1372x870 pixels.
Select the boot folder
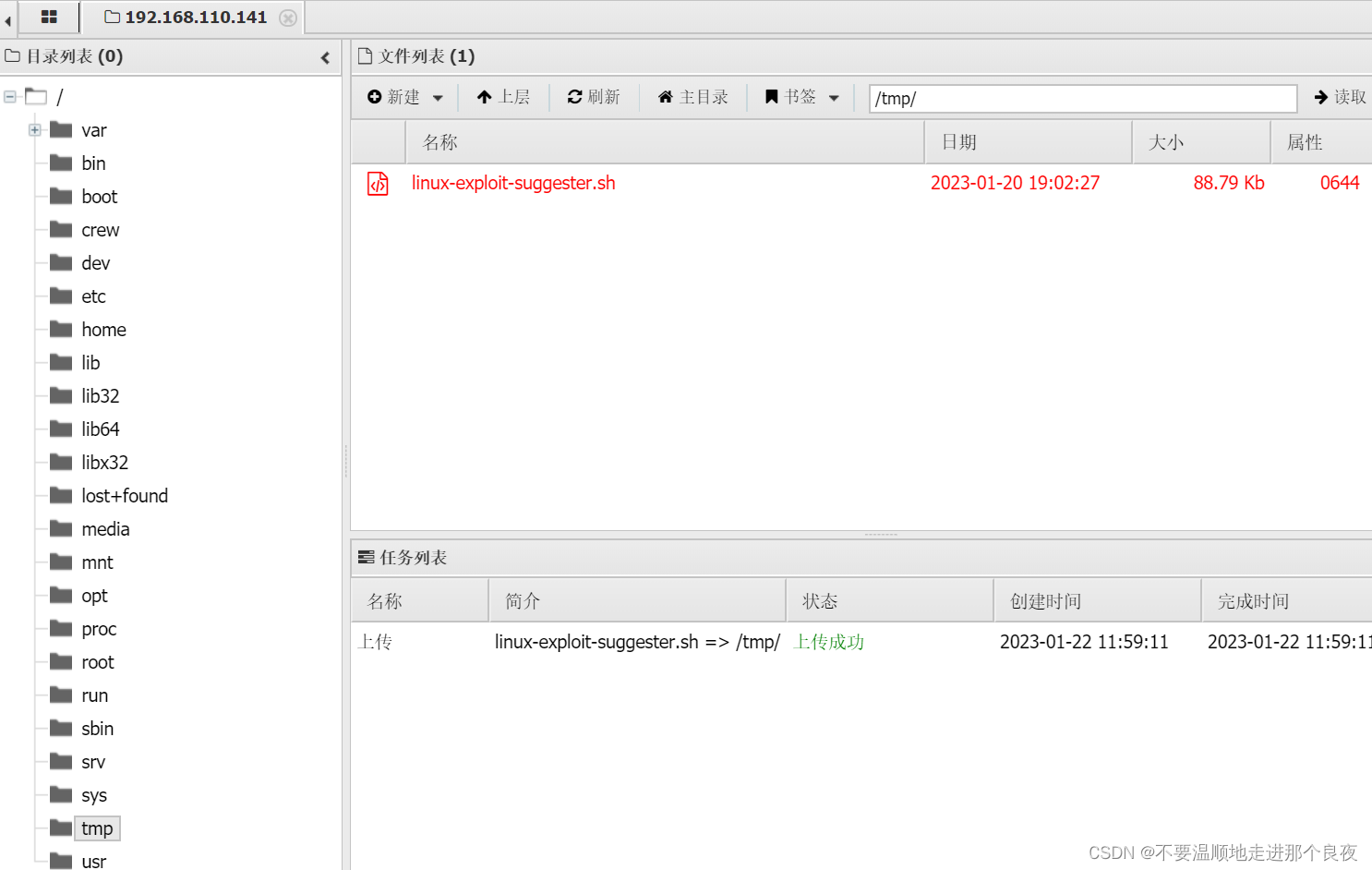coord(99,197)
